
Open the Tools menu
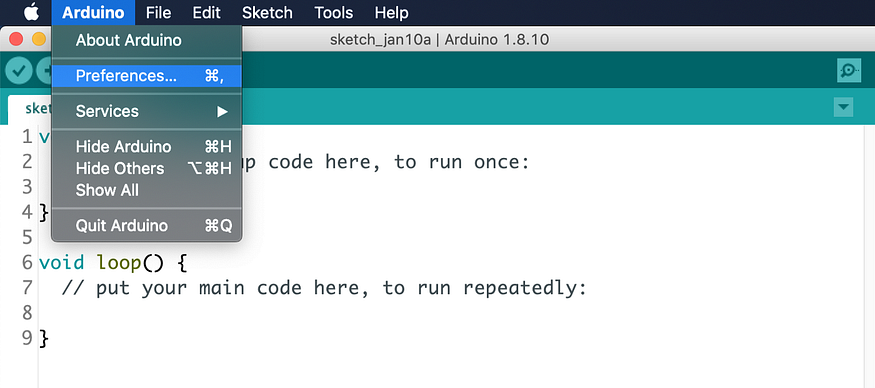(334, 12)
